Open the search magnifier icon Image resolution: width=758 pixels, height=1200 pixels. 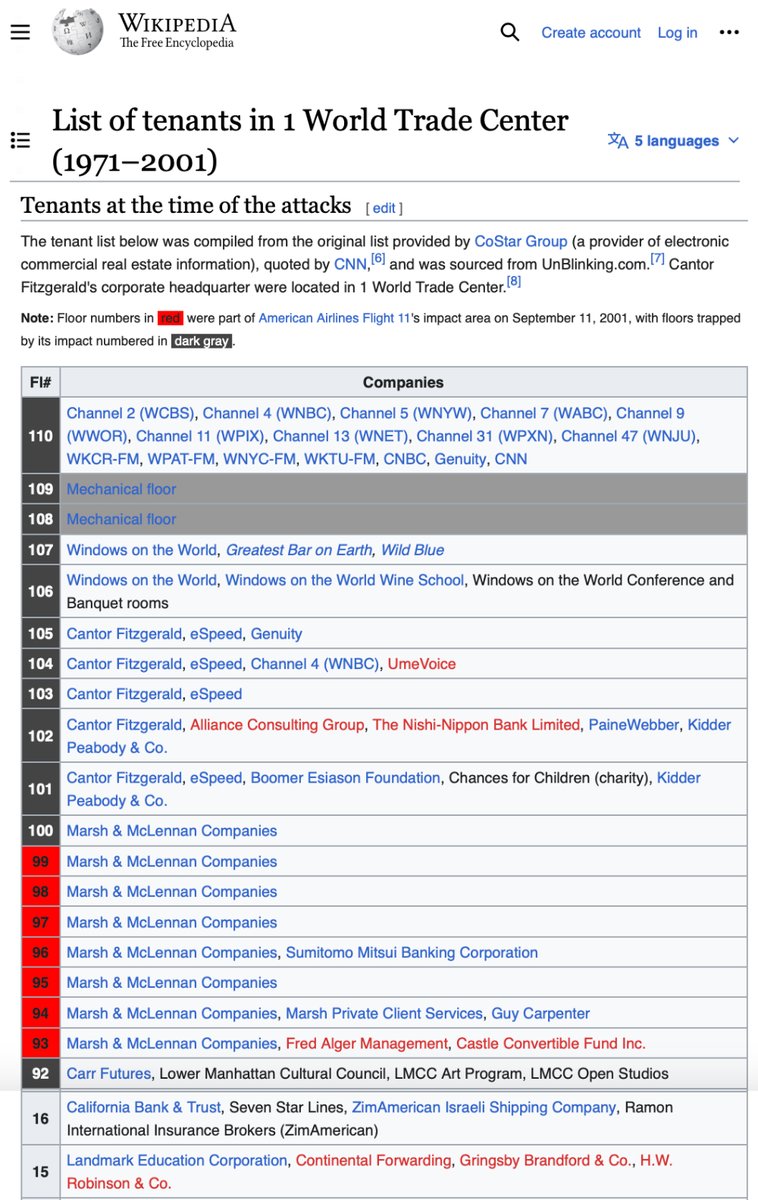pyautogui.click(x=510, y=32)
